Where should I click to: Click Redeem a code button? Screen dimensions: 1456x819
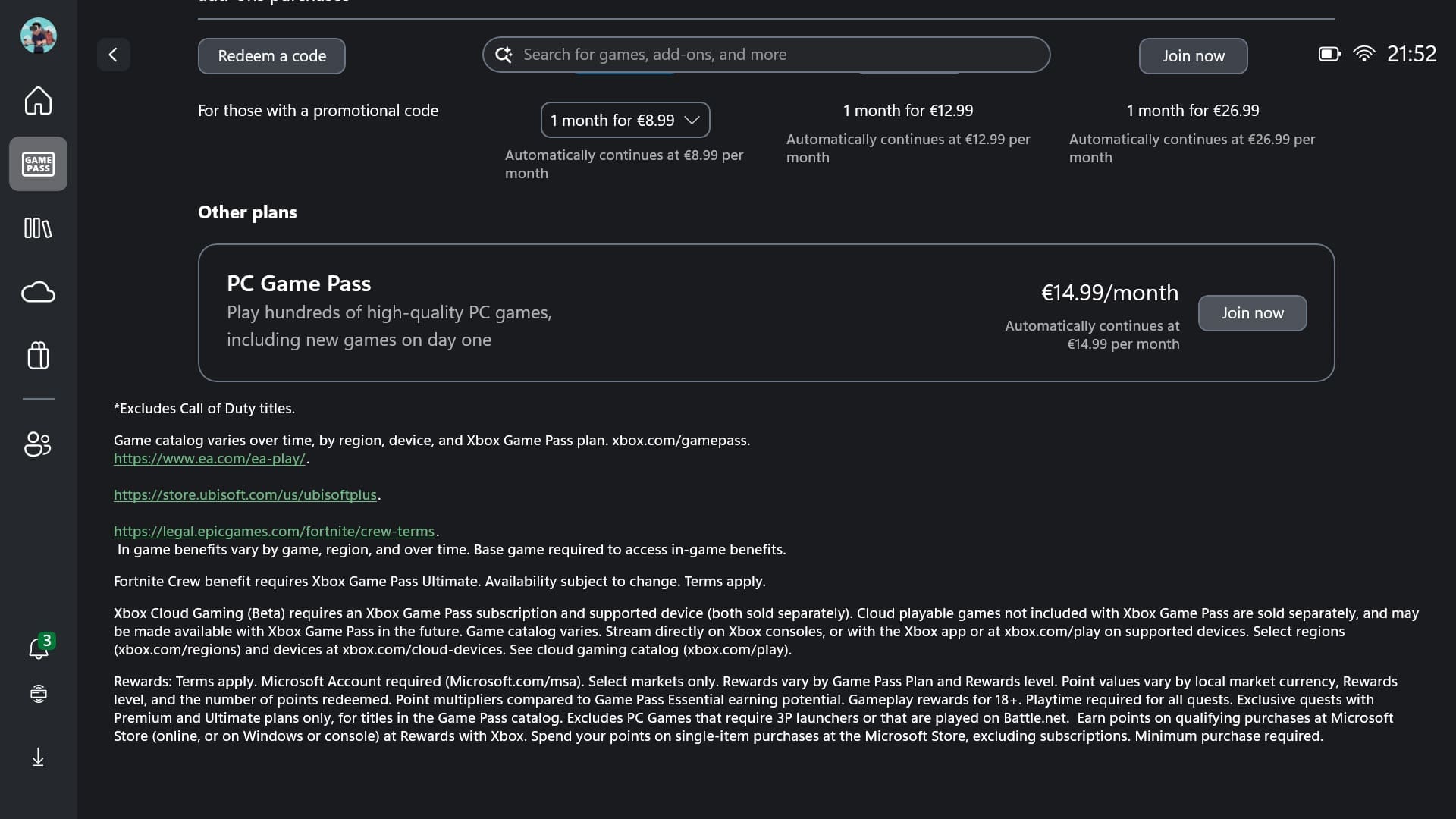tap(271, 56)
